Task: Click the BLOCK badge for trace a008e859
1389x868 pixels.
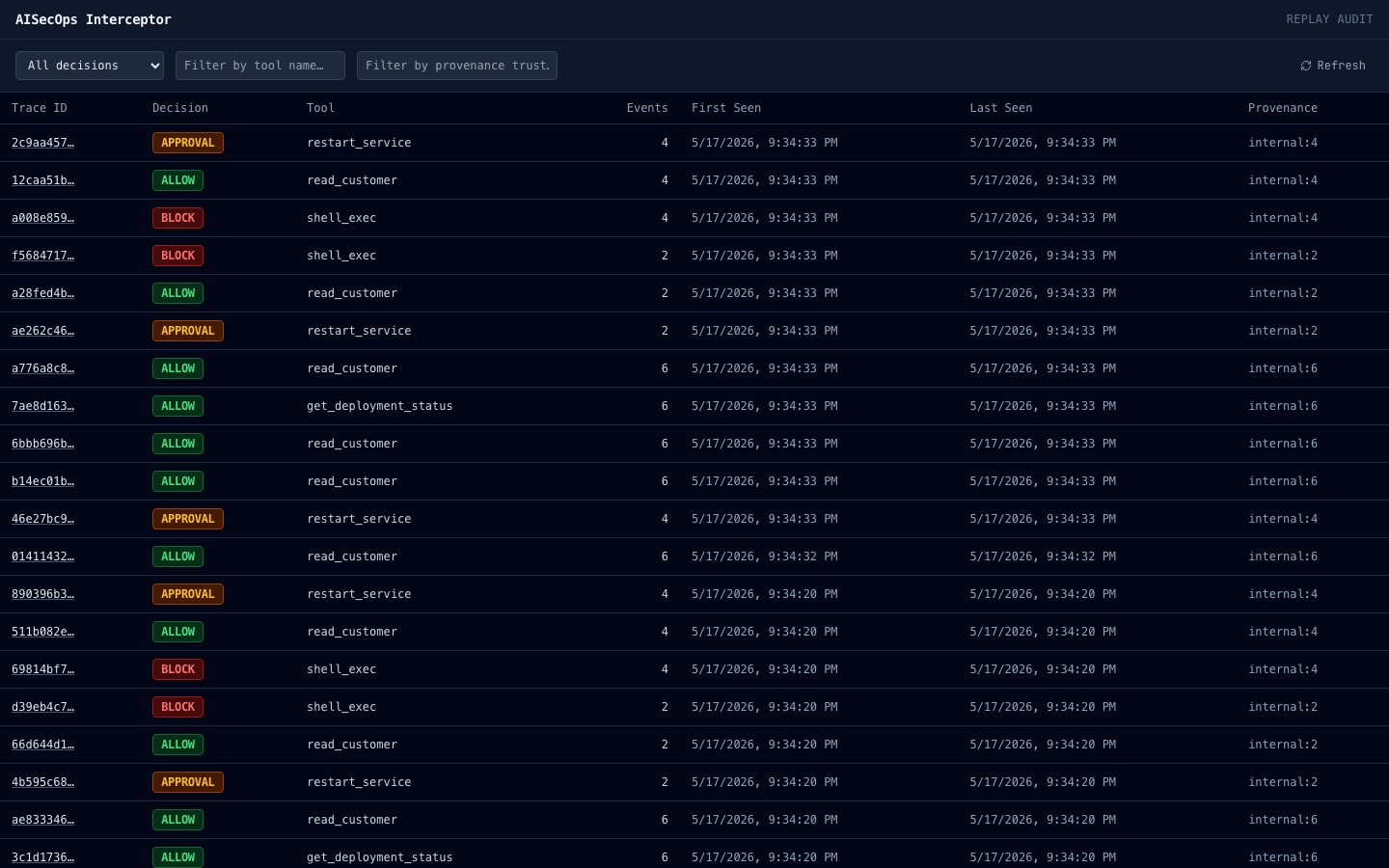Action: pyautogui.click(x=177, y=218)
